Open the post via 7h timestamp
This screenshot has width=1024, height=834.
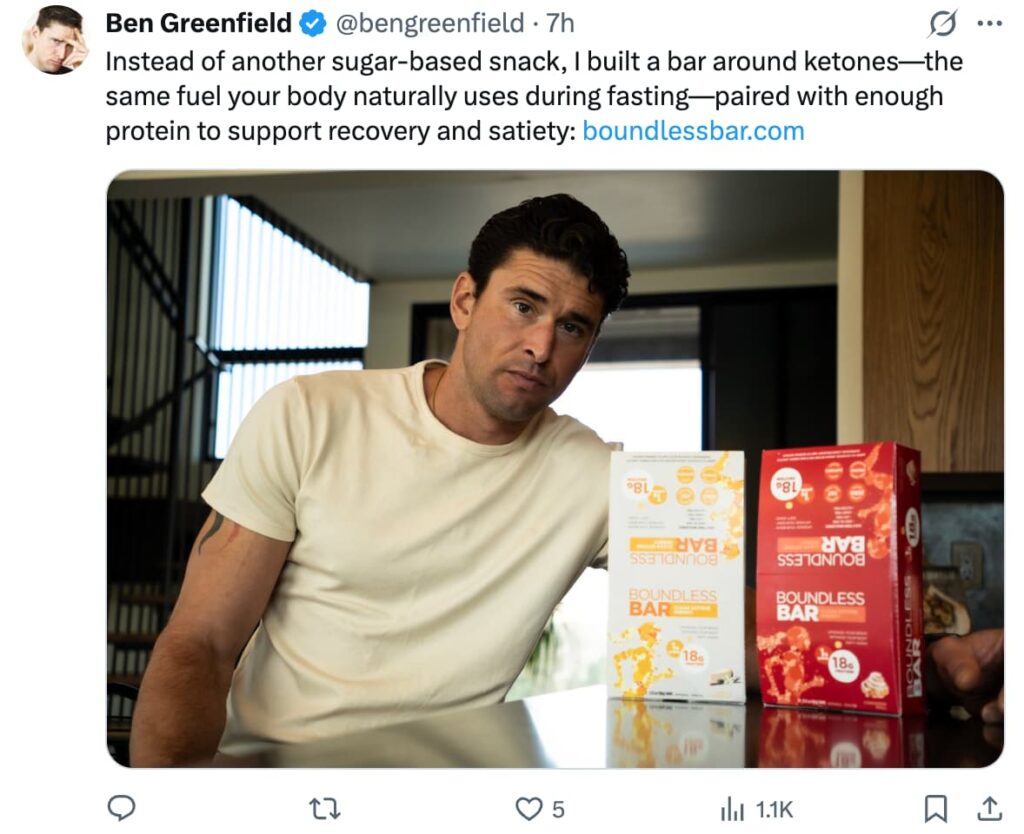click(x=560, y=24)
